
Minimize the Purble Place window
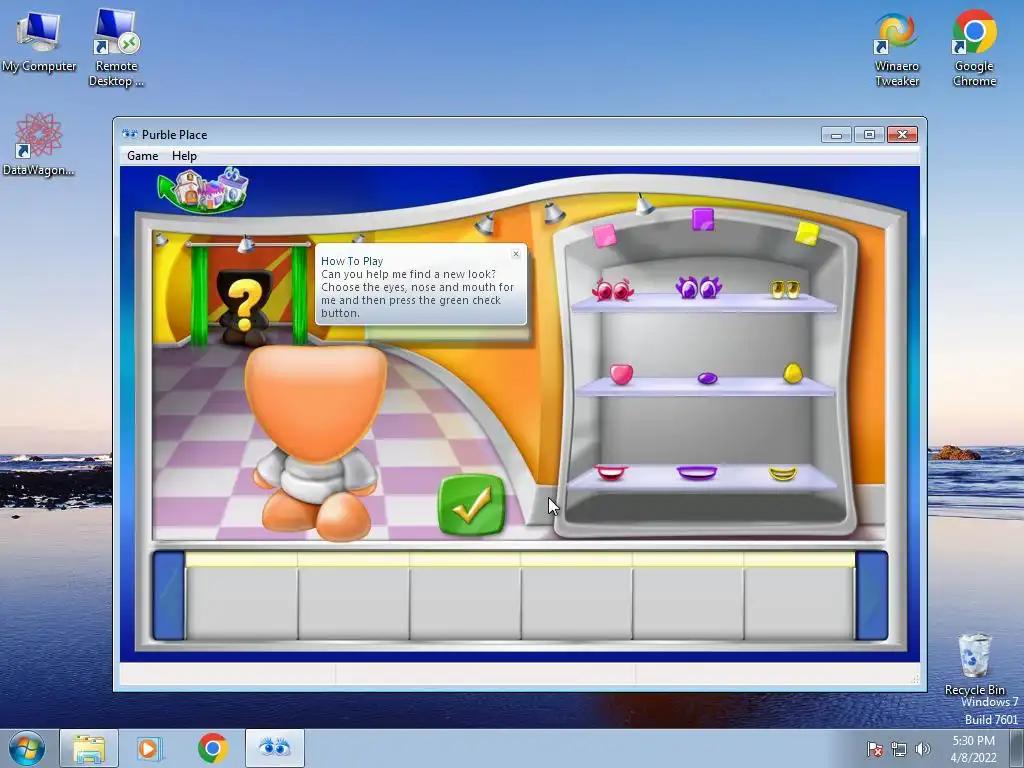(837, 135)
